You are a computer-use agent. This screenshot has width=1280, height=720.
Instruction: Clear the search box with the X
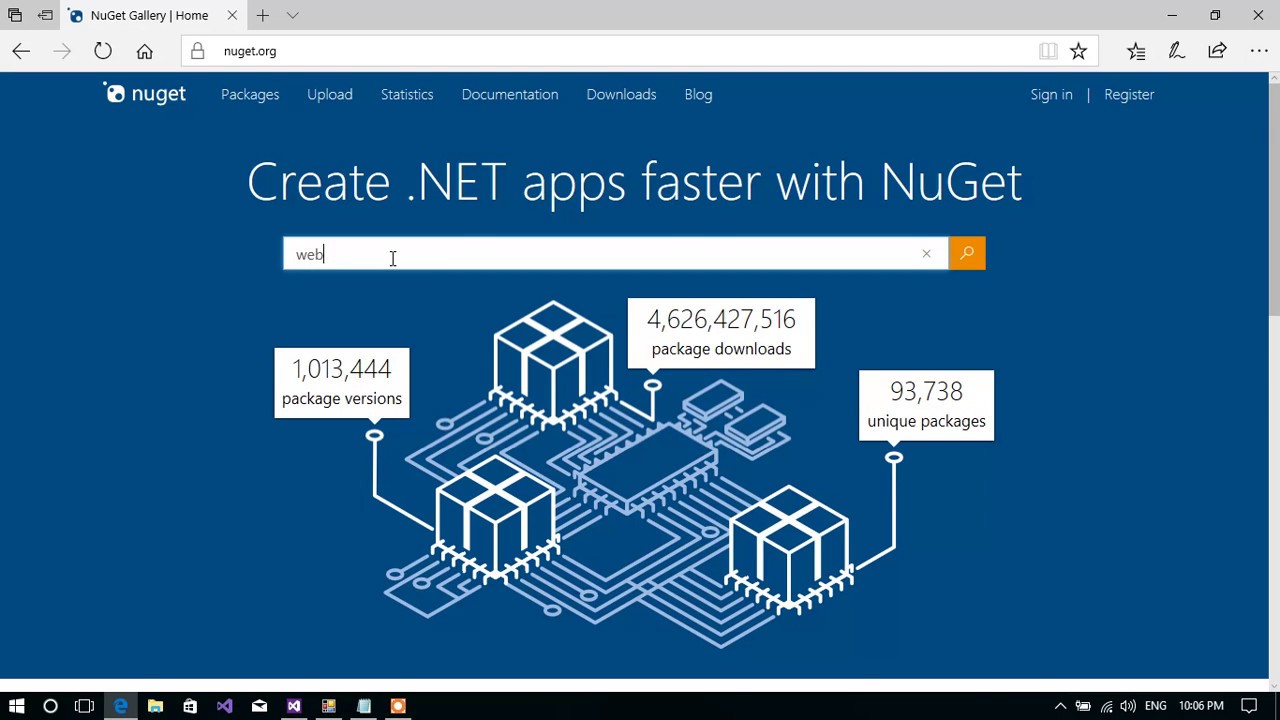pos(926,254)
